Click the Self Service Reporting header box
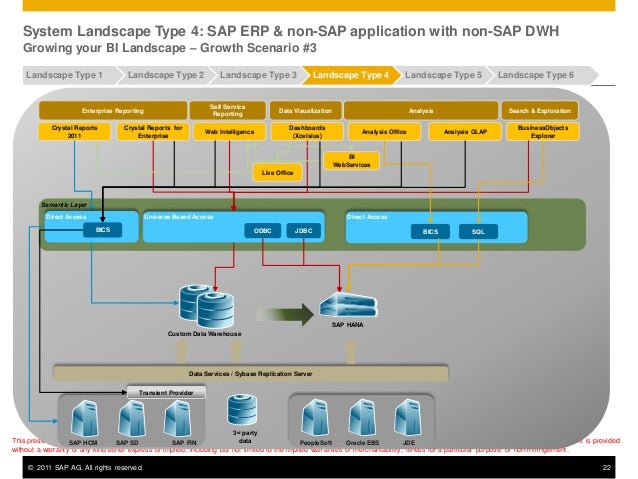 tap(227, 111)
